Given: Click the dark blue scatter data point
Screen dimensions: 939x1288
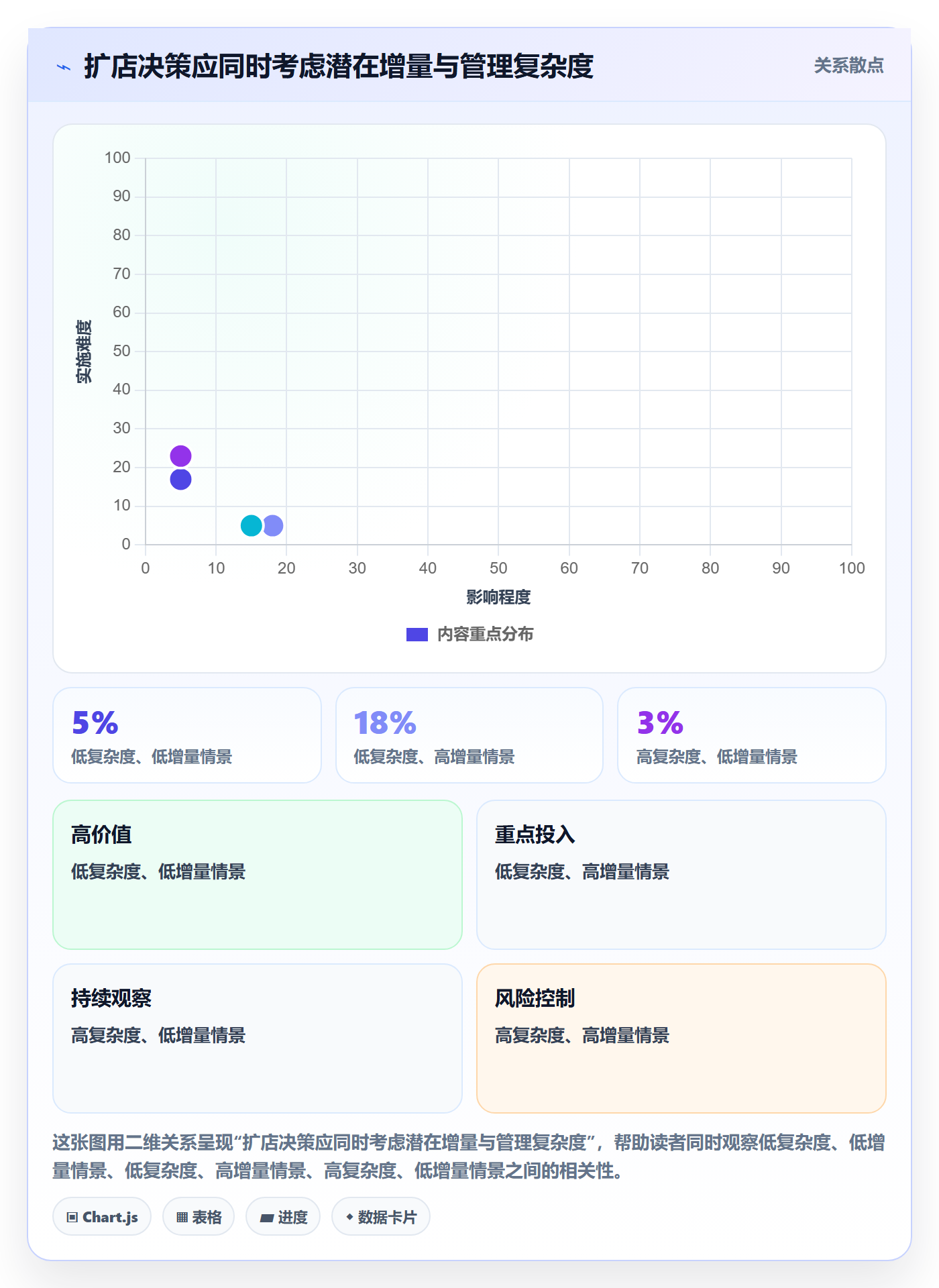Looking at the screenshot, I should (180, 479).
